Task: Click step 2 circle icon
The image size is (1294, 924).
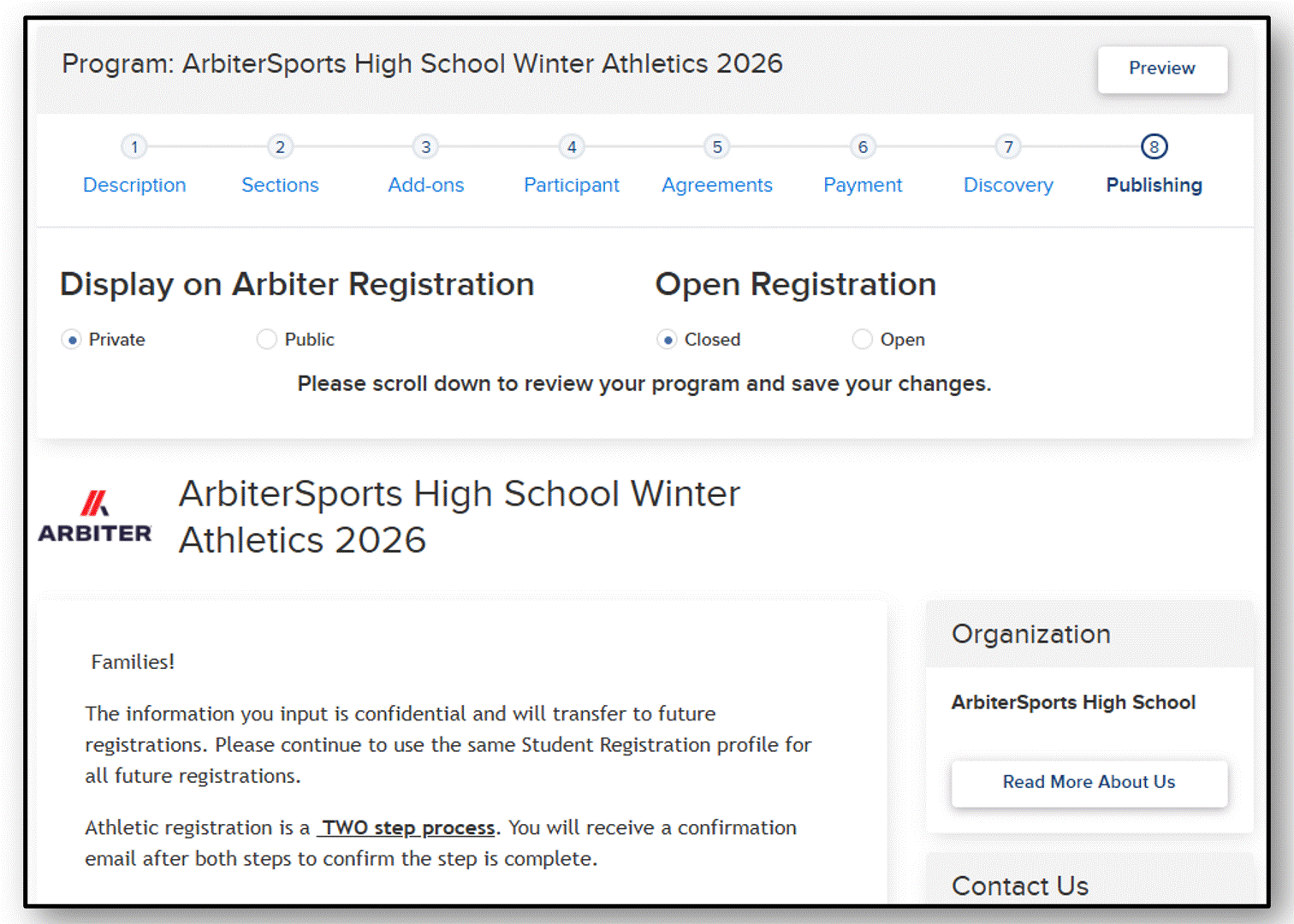Action: coord(280,147)
